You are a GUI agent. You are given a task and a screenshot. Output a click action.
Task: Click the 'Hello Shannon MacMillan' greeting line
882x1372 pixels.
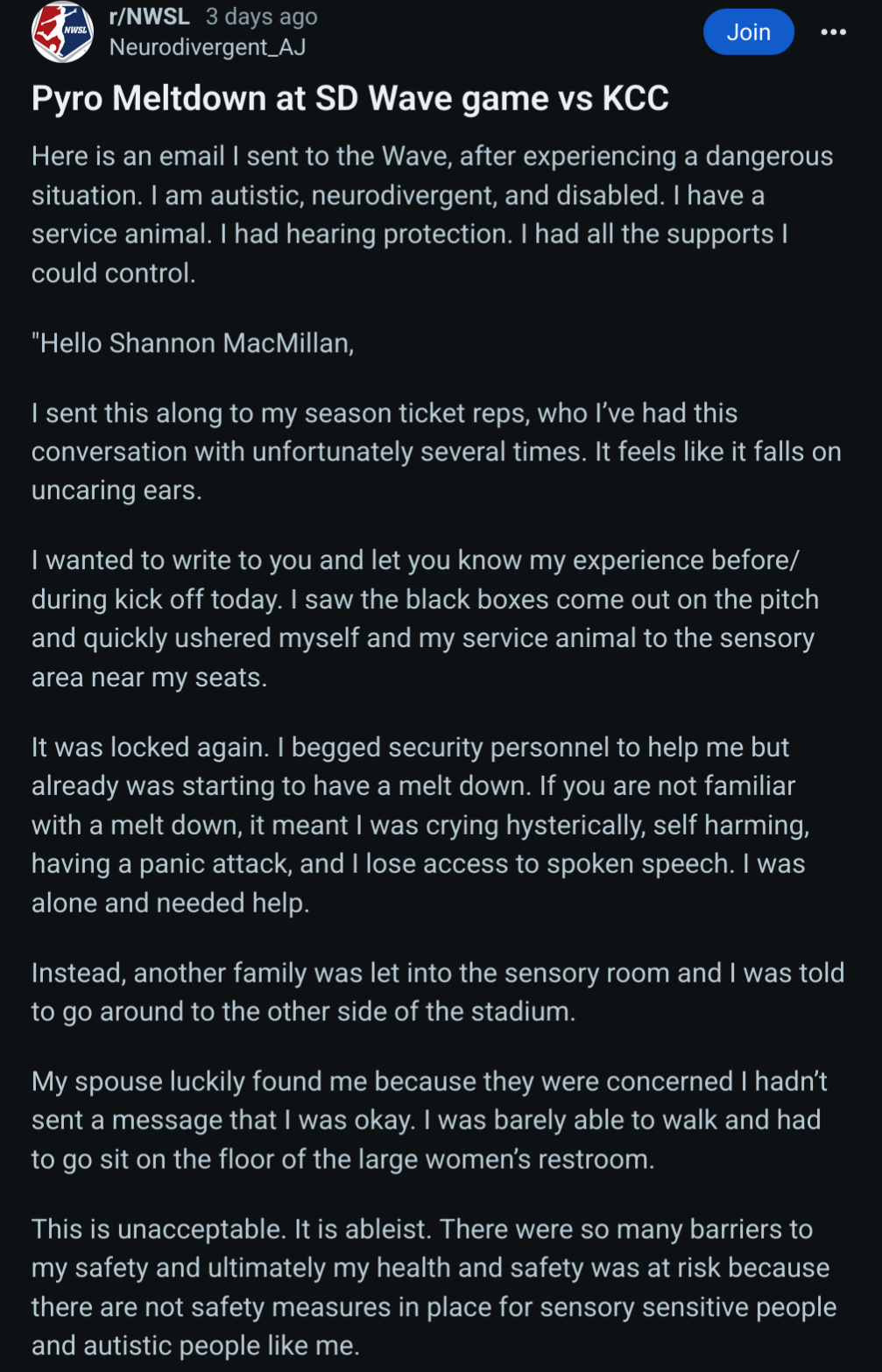tap(193, 343)
